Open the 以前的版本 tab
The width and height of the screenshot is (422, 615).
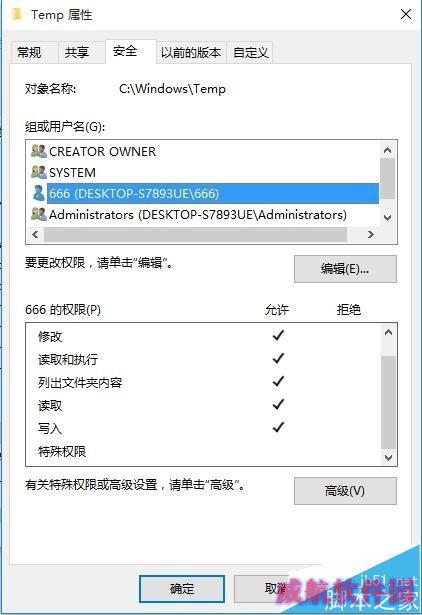pyautogui.click(x=191, y=52)
